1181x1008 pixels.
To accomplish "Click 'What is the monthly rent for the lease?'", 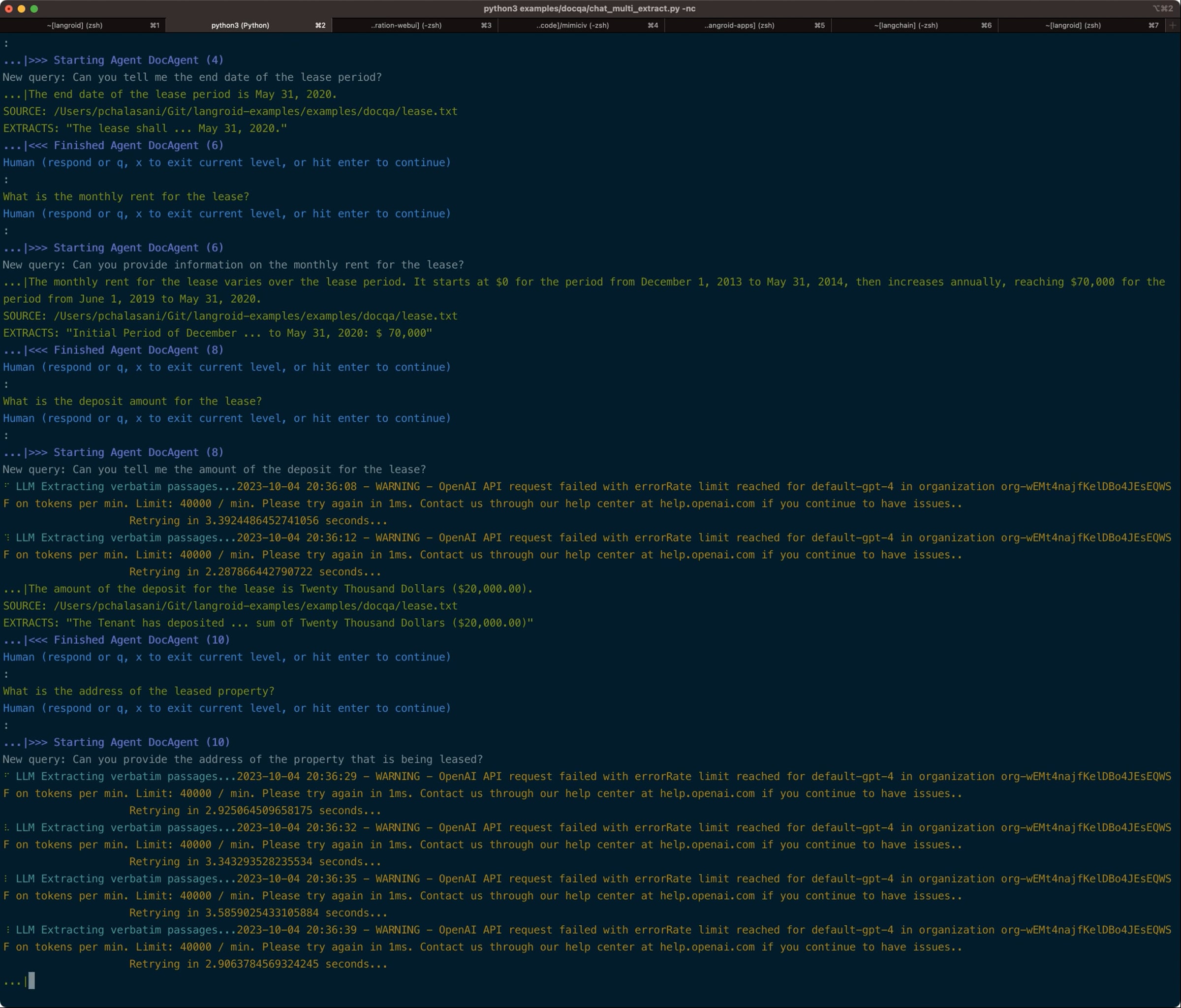I will click(x=126, y=197).
